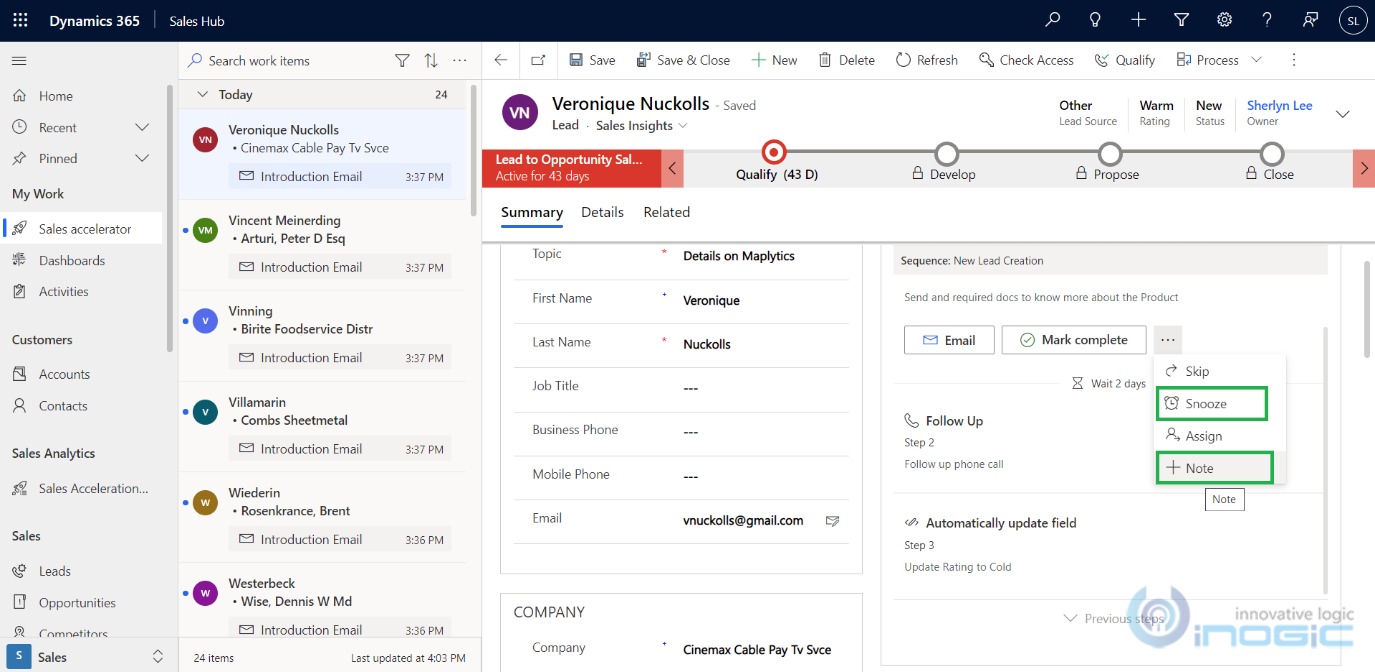Qualify the lead
Screen dimensions: 1375x672
click(1125, 60)
